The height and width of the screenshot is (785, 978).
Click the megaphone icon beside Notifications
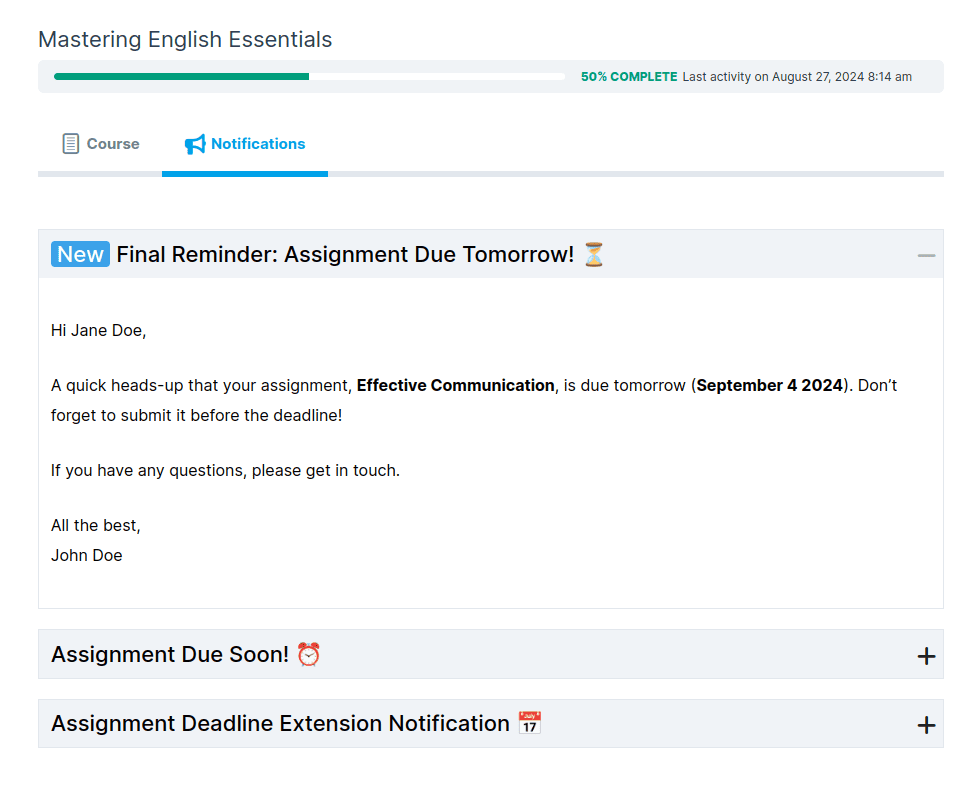195,144
